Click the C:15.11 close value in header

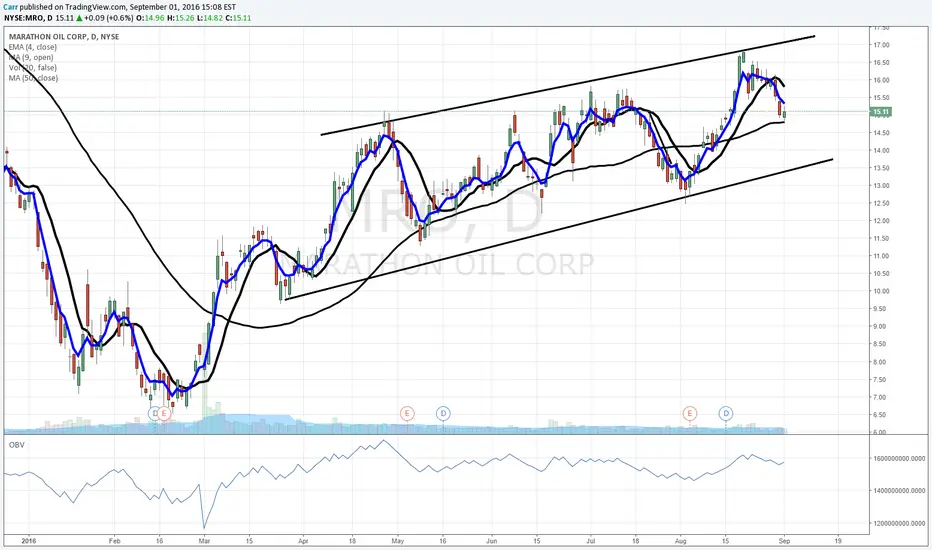(237, 18)
